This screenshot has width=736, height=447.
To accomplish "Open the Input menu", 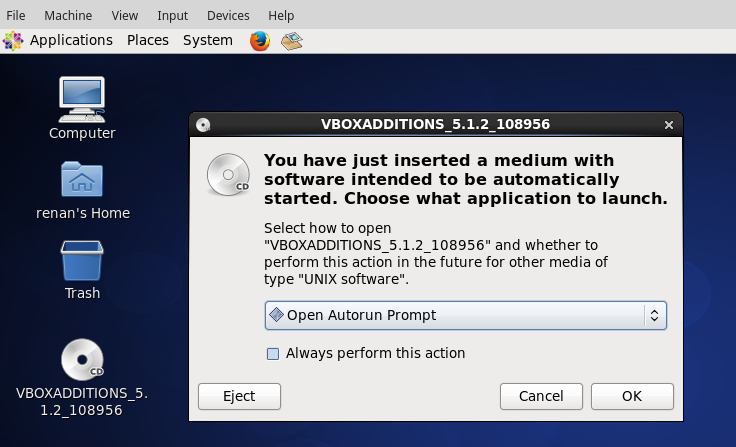I will (x=172, y=15).
